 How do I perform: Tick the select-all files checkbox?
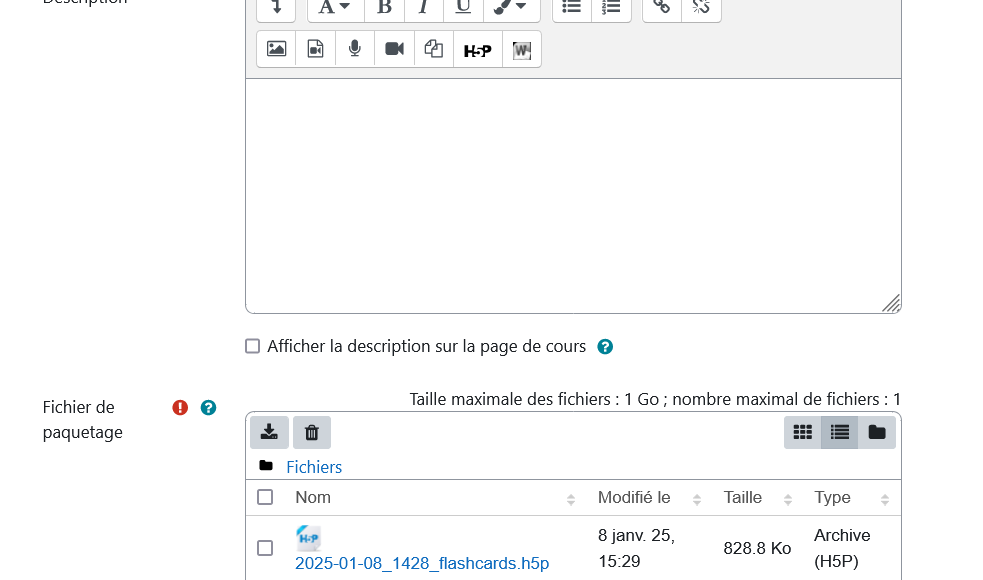265,497
